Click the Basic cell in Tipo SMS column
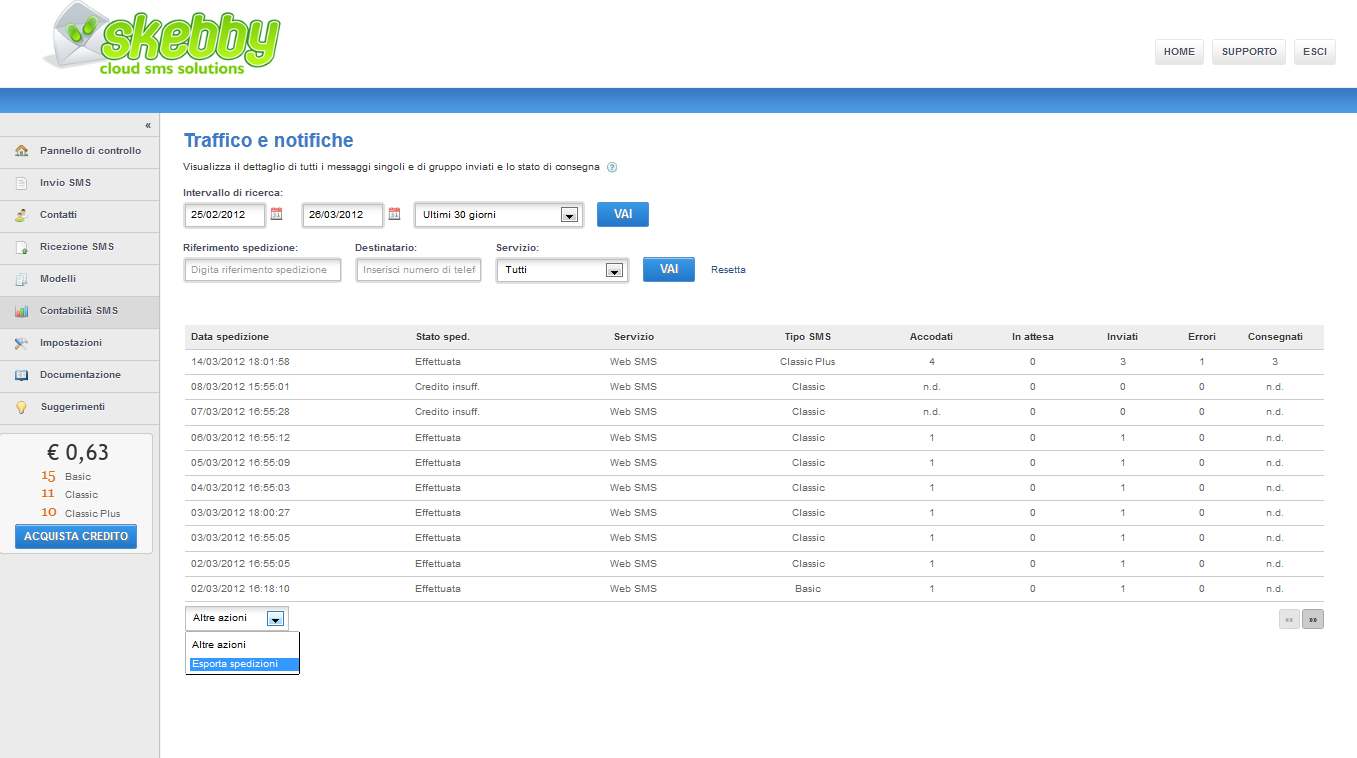The image size is (1357, 758). pyautogui.click(x=808, y=589)
